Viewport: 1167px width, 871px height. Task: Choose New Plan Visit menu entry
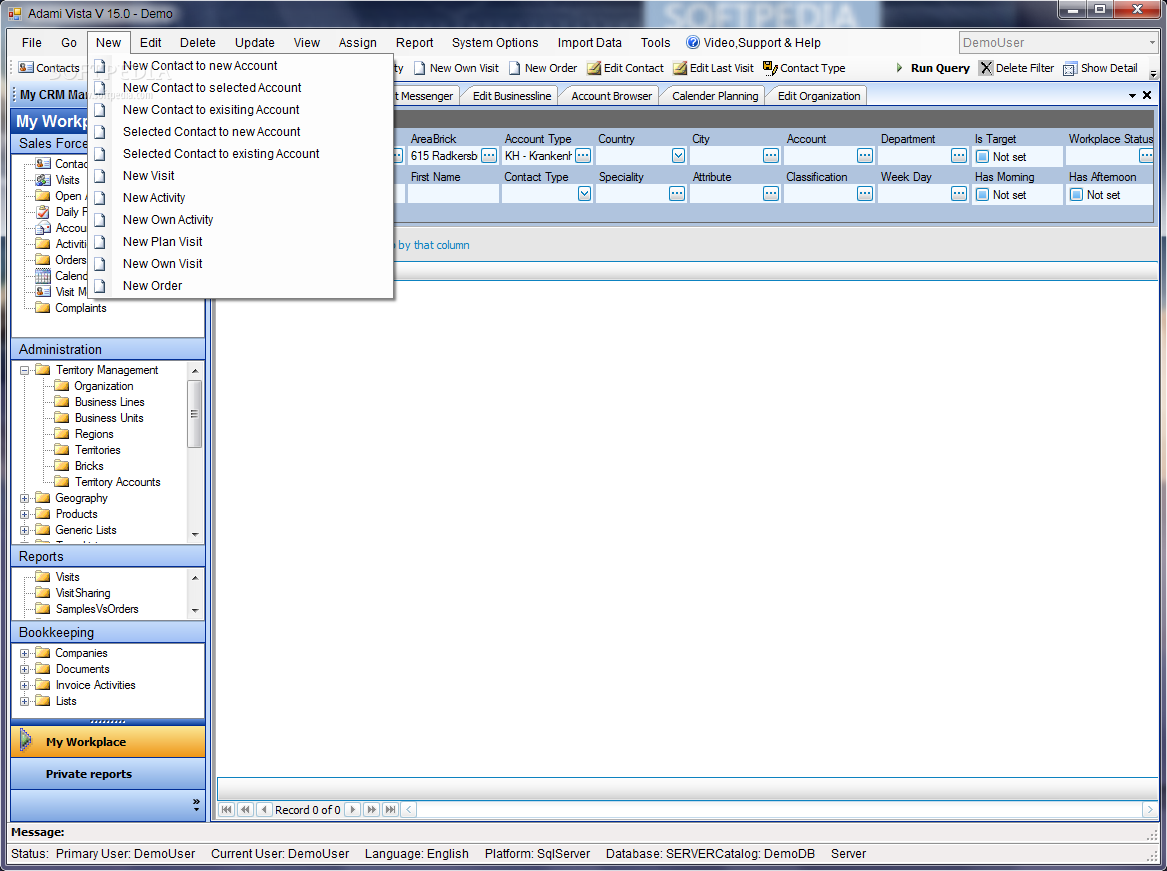(163, 242)
